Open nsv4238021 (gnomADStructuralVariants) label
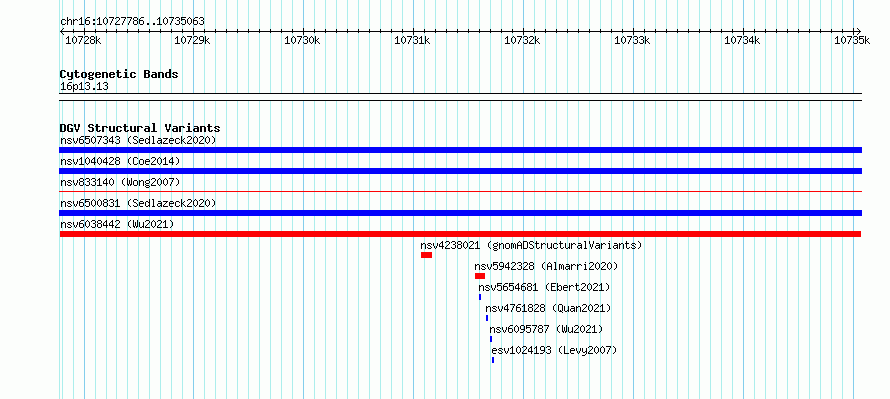 coord(531,245)
